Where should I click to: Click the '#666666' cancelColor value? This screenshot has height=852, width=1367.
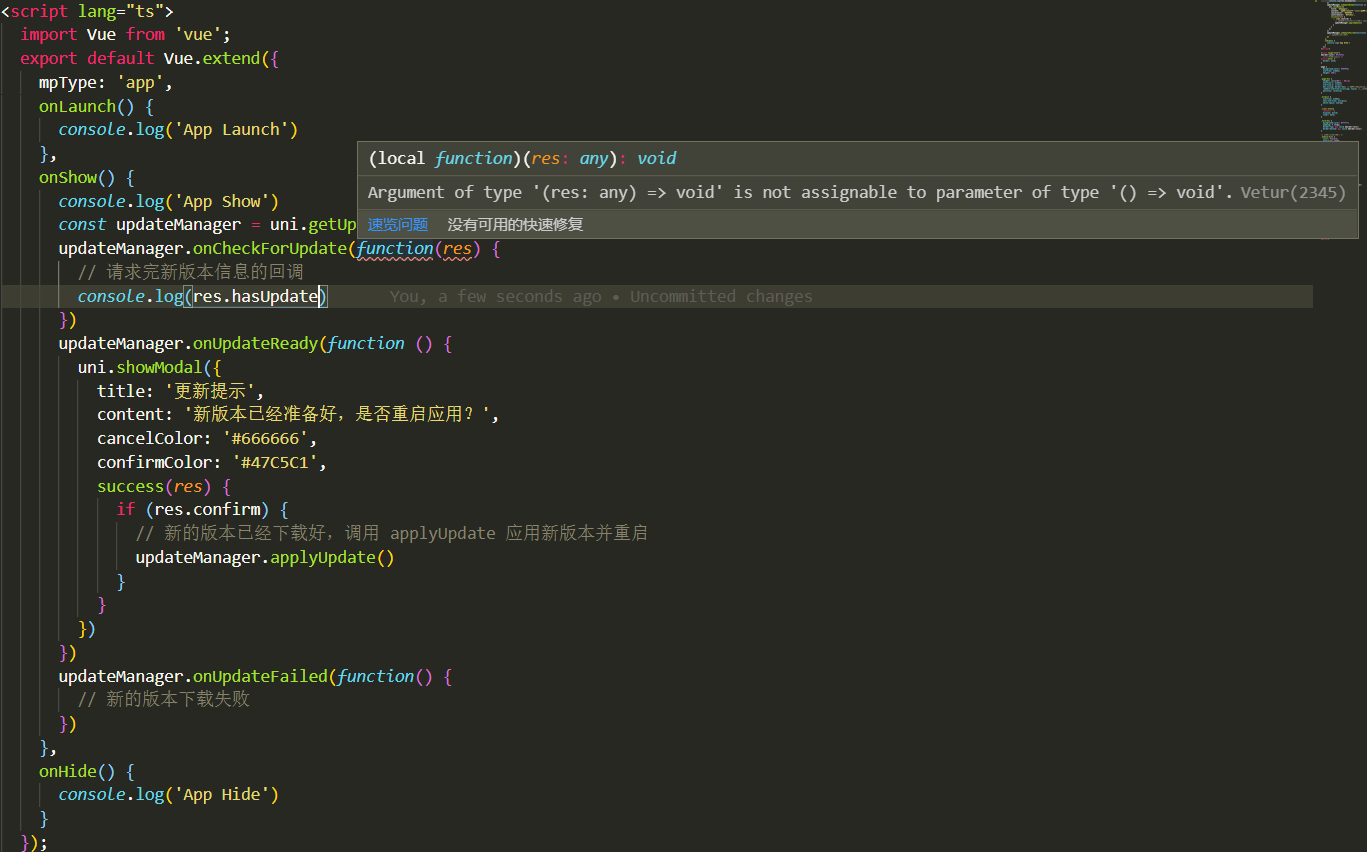269,439
